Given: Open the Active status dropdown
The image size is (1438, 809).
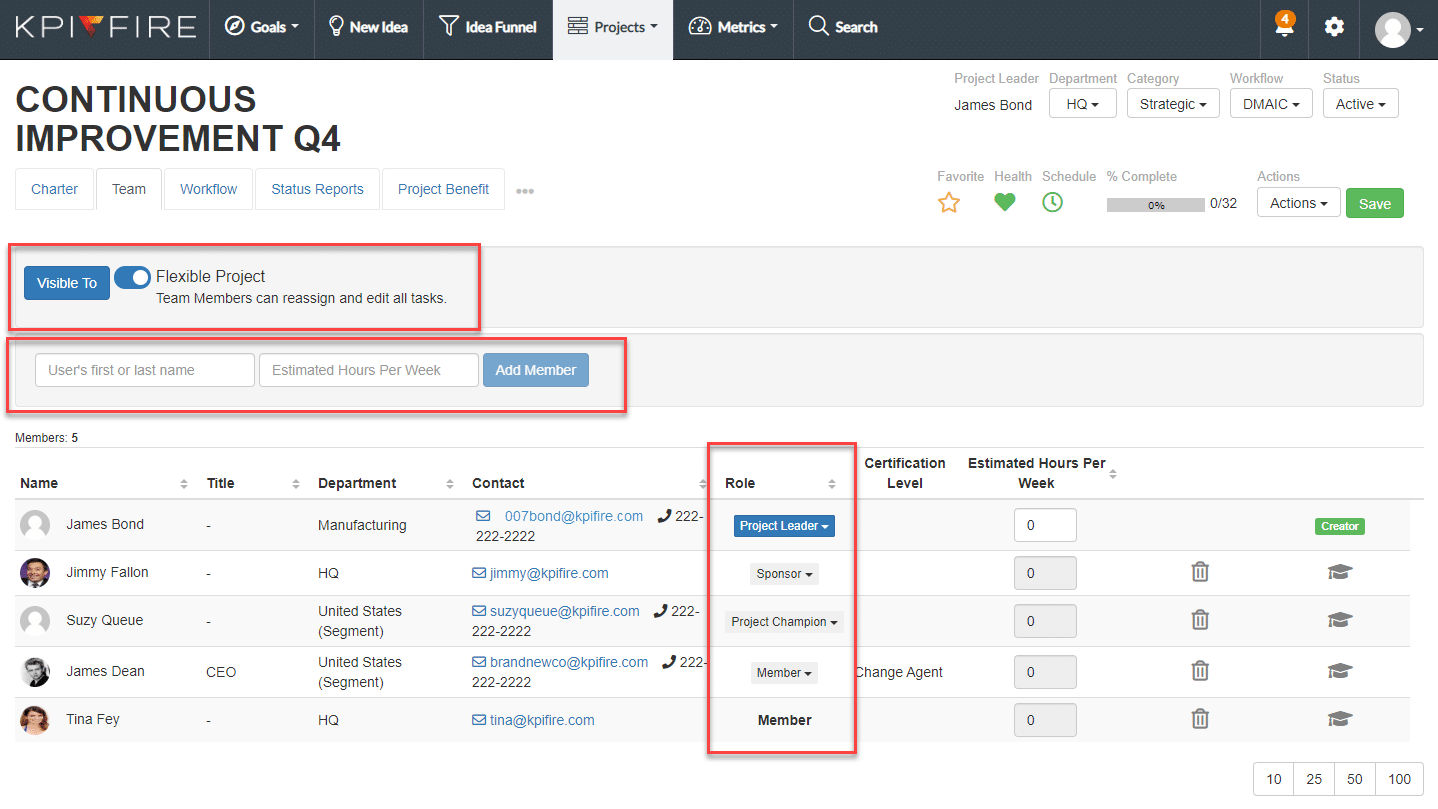Looking at the screenshot, I should (x=1360, y=104).
